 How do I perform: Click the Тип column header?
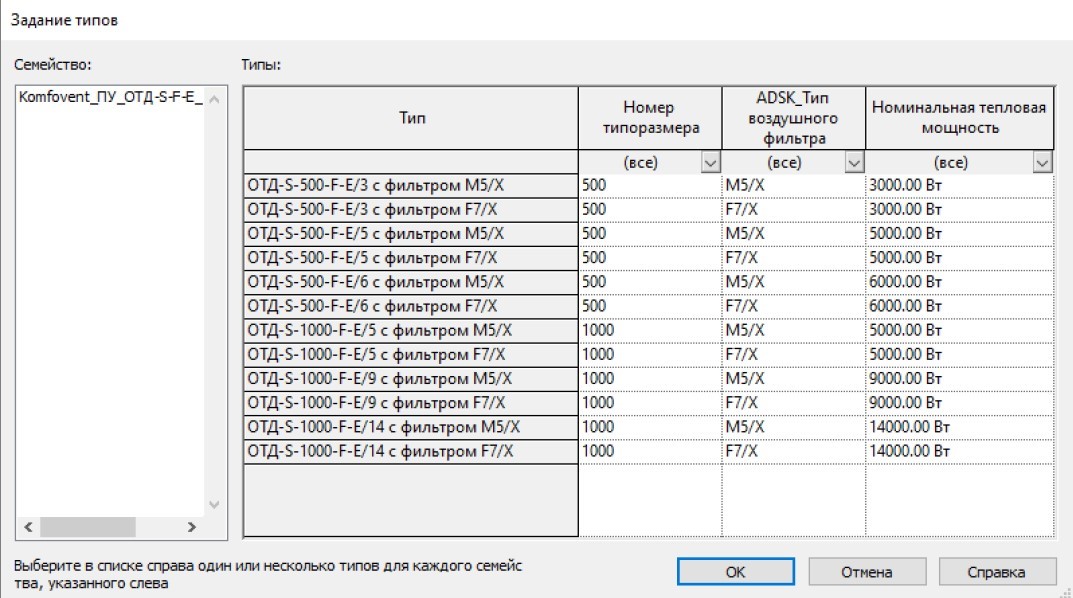point(411,118)
